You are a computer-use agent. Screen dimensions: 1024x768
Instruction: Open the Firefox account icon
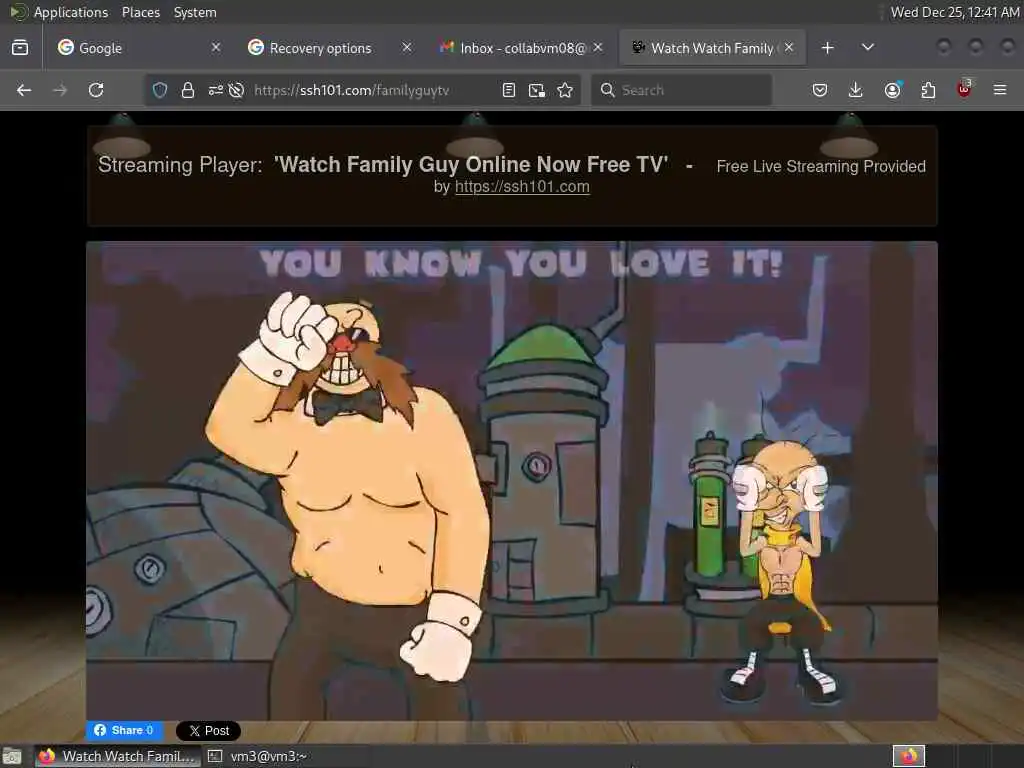pyautogui.click(x=892, y=90)
